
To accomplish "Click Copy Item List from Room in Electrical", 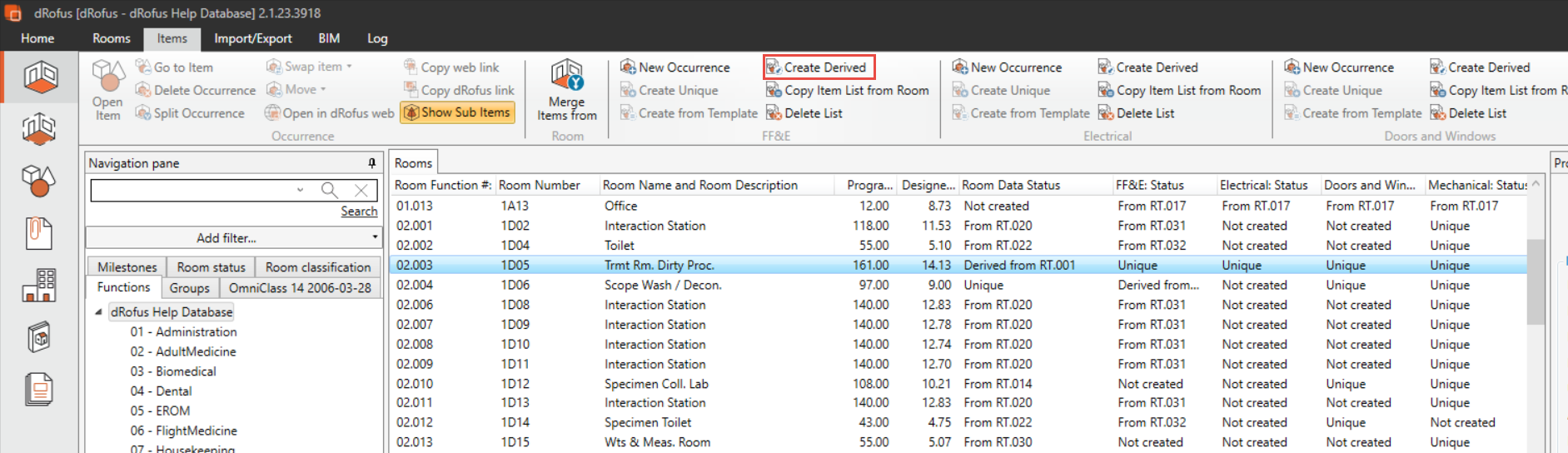I will tap(1179, 90).
